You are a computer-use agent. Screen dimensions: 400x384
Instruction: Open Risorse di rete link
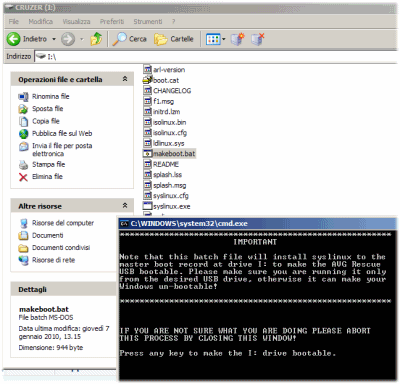click(x=53, y=260)
